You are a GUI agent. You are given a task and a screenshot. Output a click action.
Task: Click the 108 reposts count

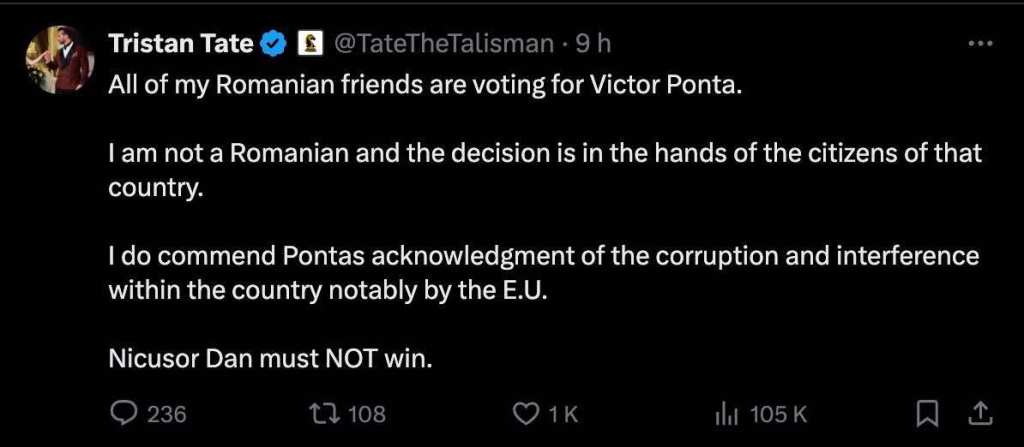coord(366,413)
